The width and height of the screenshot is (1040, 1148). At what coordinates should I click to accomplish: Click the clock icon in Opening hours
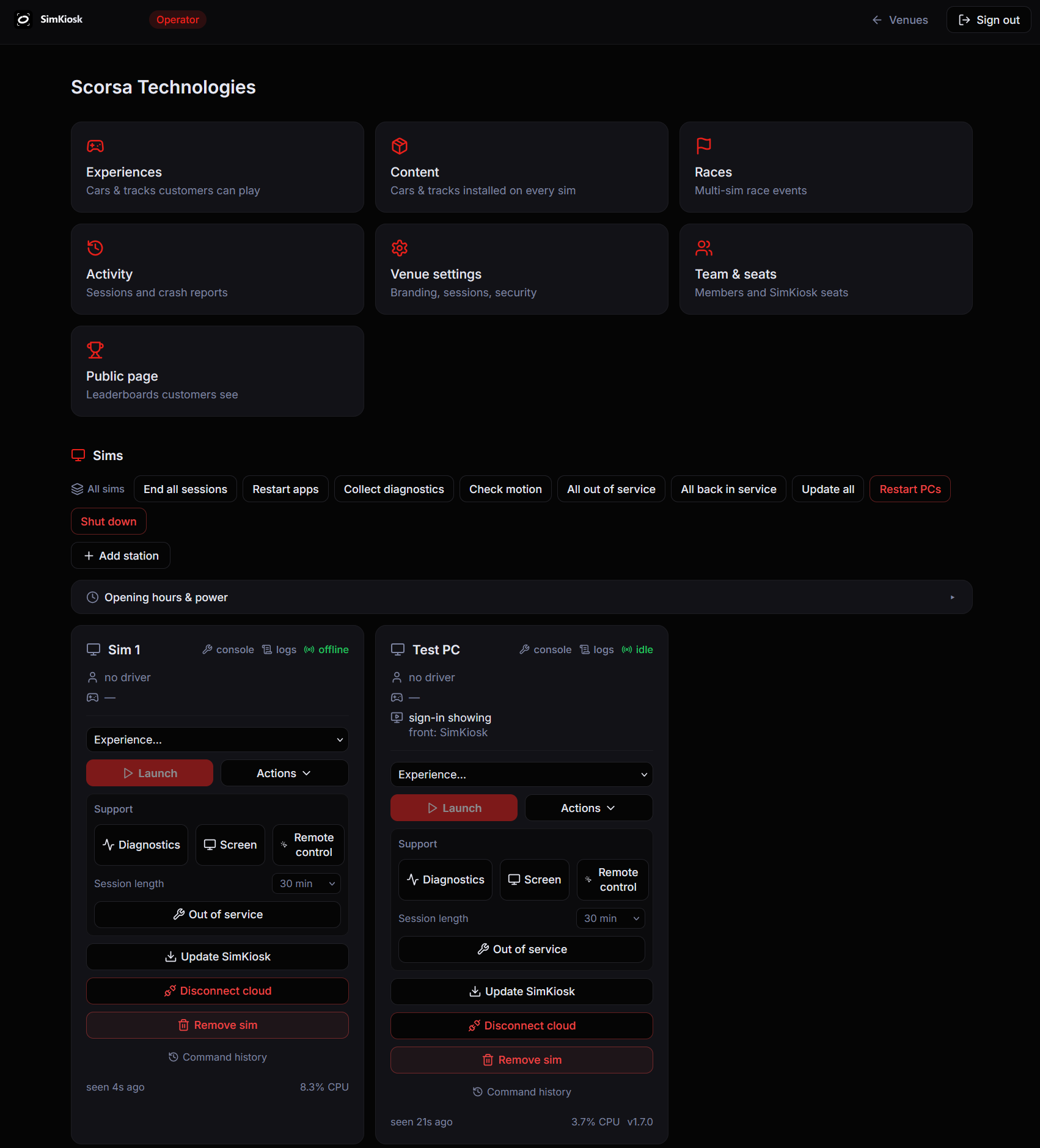(x=92, y=598)
